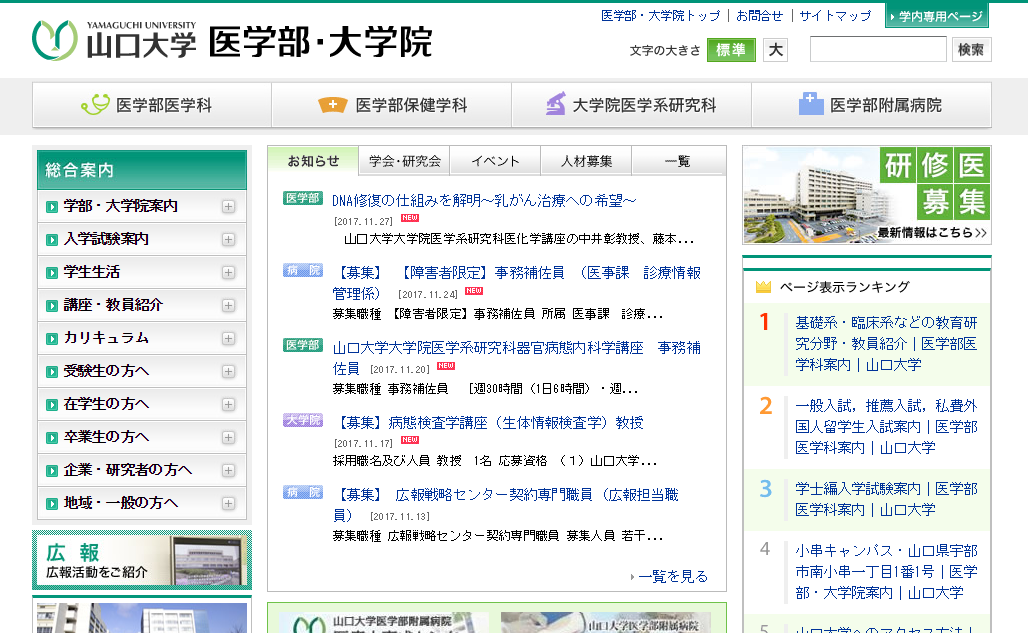Click the hospital icon for 医学部附属病院
Image resolution: width=1028 pixels, height=633 pixels.
(811, 104)
